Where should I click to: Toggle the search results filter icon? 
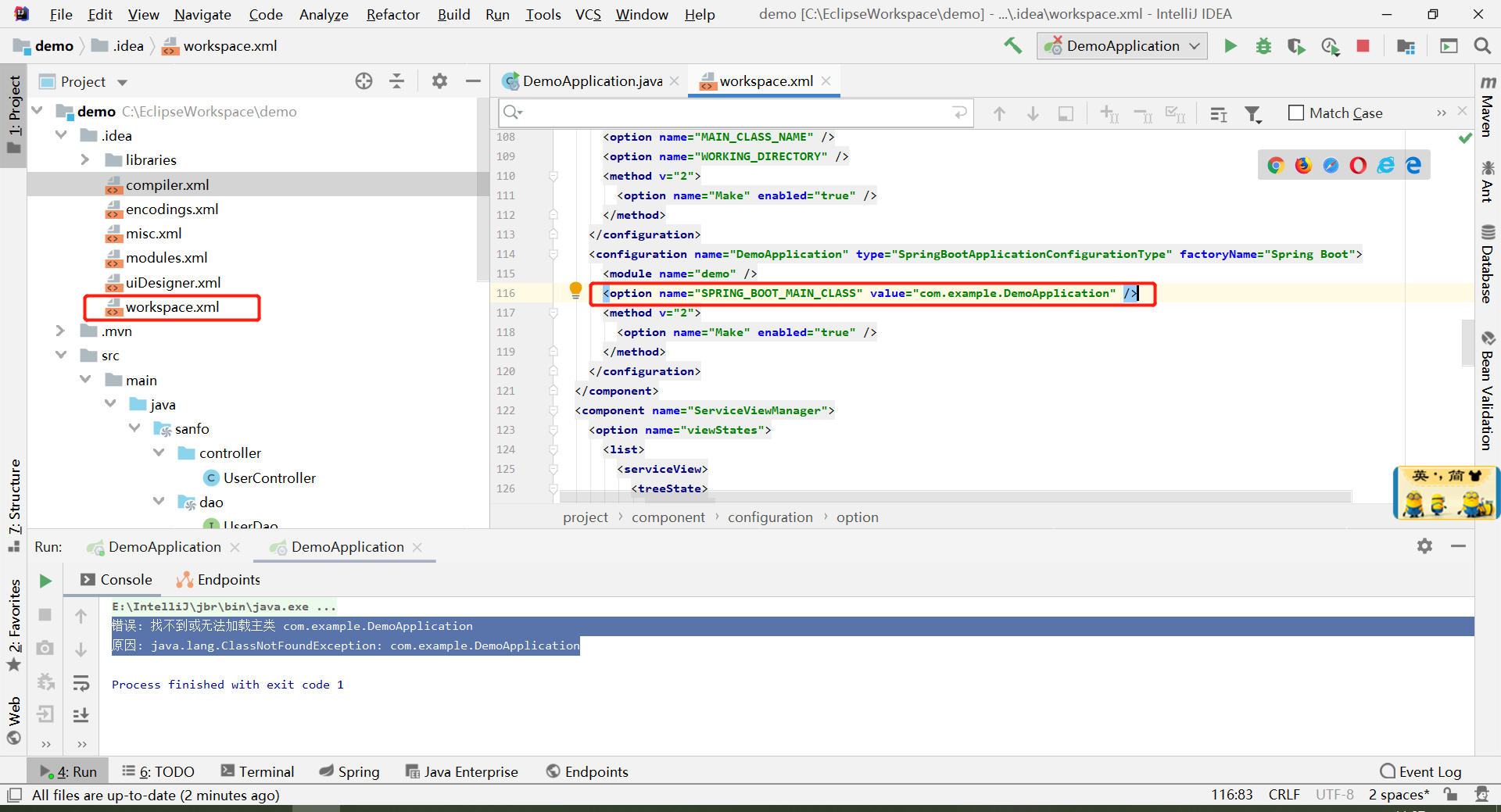pos(1252,113)
